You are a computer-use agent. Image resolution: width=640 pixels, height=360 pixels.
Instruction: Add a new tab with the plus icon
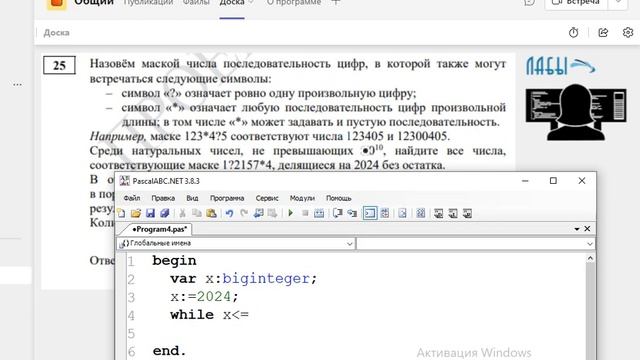[x=336, y=2]
